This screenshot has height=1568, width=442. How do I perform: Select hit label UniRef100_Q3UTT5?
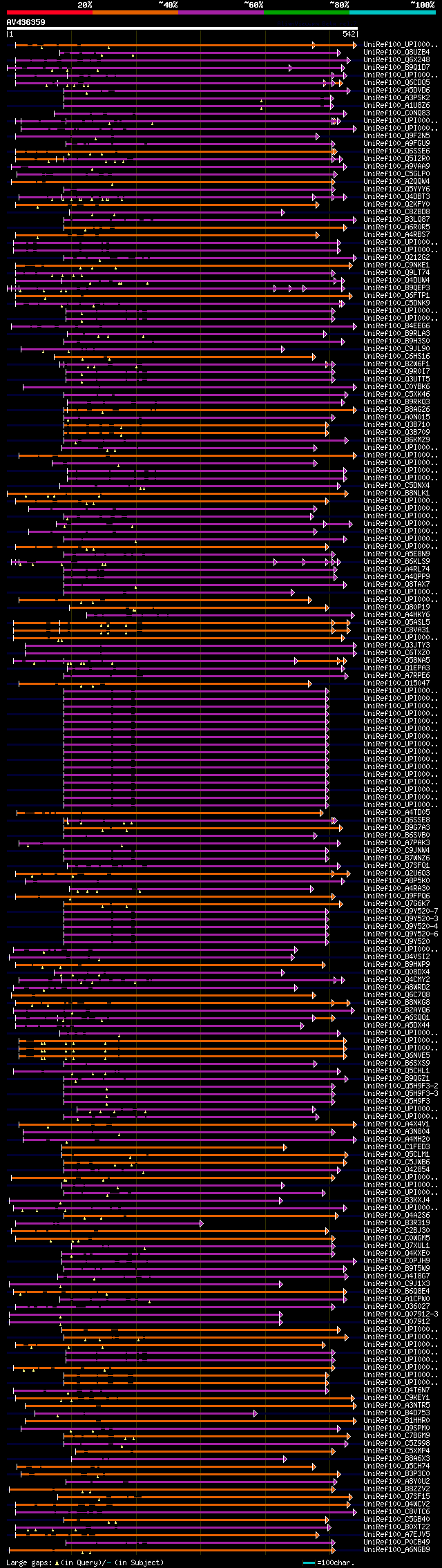396,379
